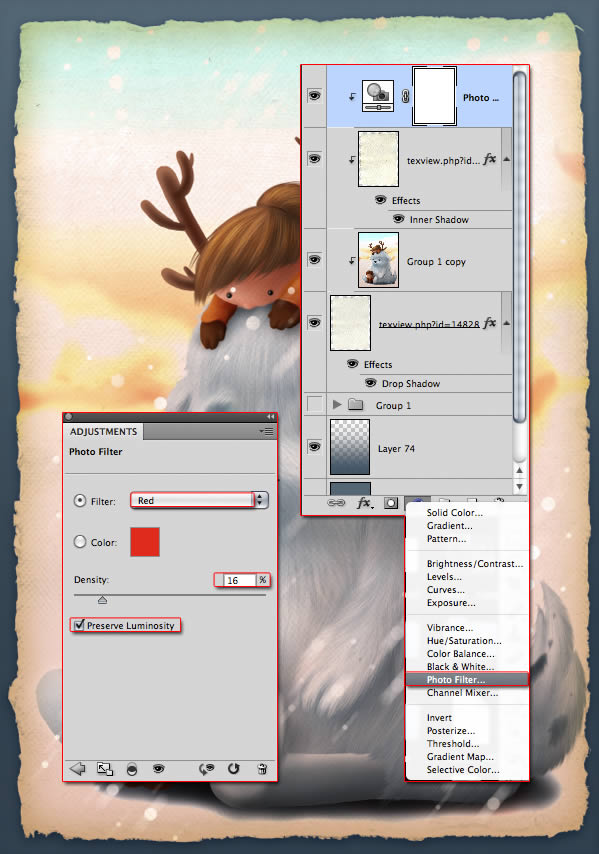Hide the Layer 74 layer
Image resolution: width=599 pixels, height=854 pixels.
coord(315,447)
